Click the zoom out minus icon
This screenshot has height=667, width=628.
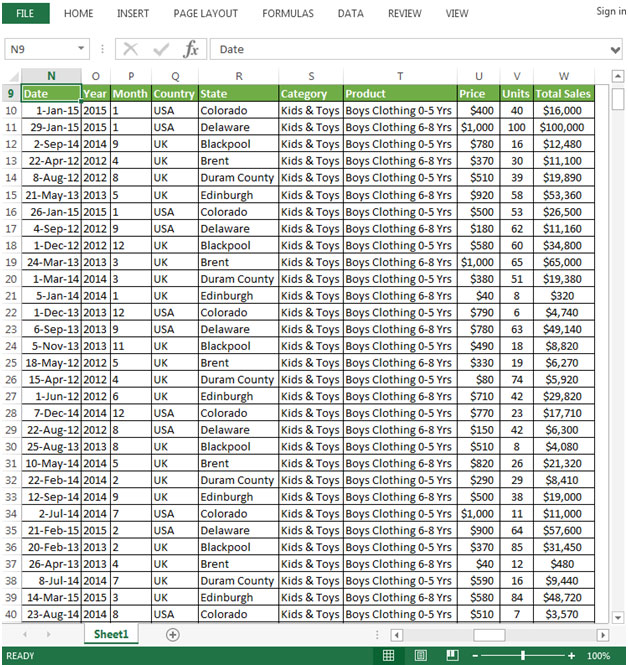(x=475, y=656)
